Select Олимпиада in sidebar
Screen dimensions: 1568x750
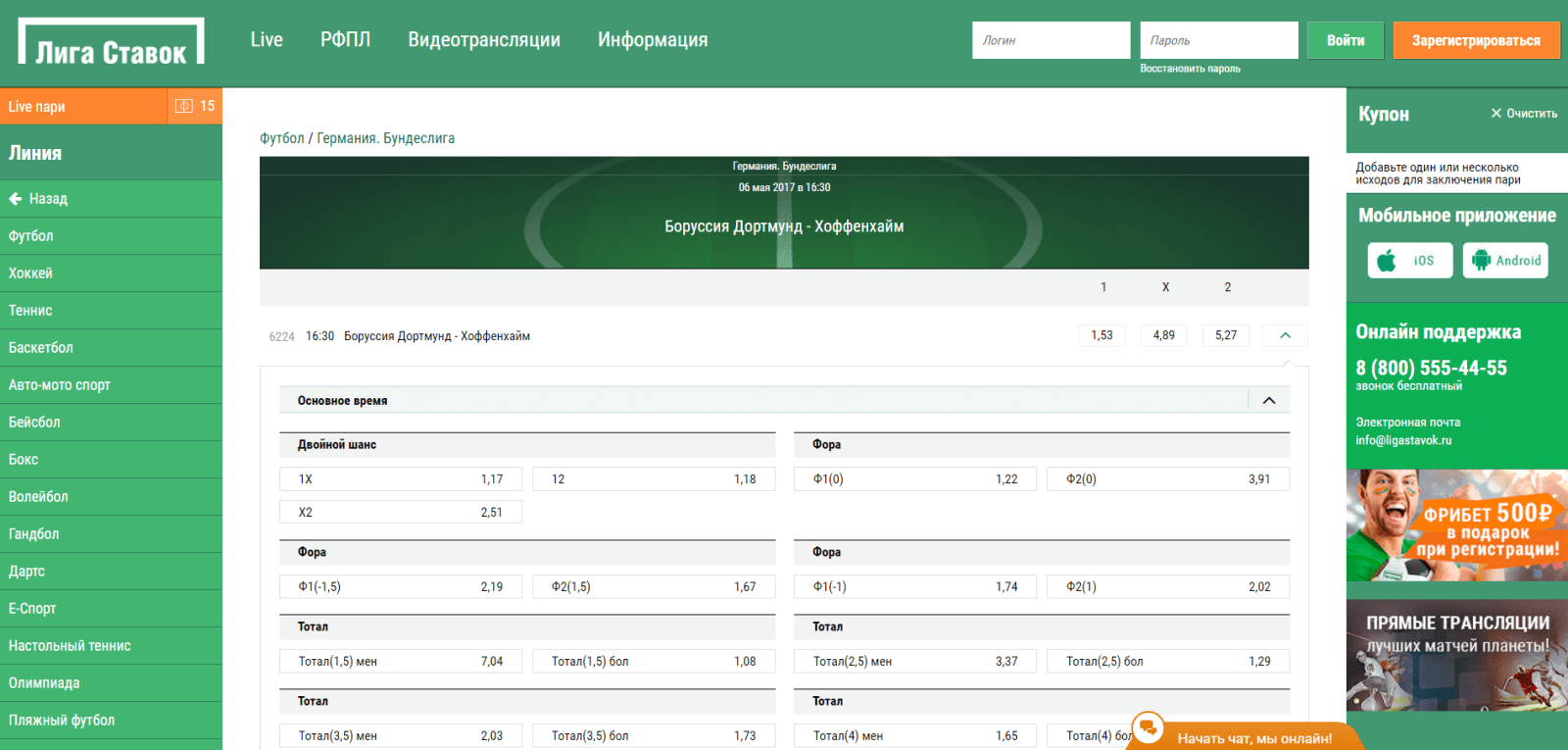tap(111, 683)
